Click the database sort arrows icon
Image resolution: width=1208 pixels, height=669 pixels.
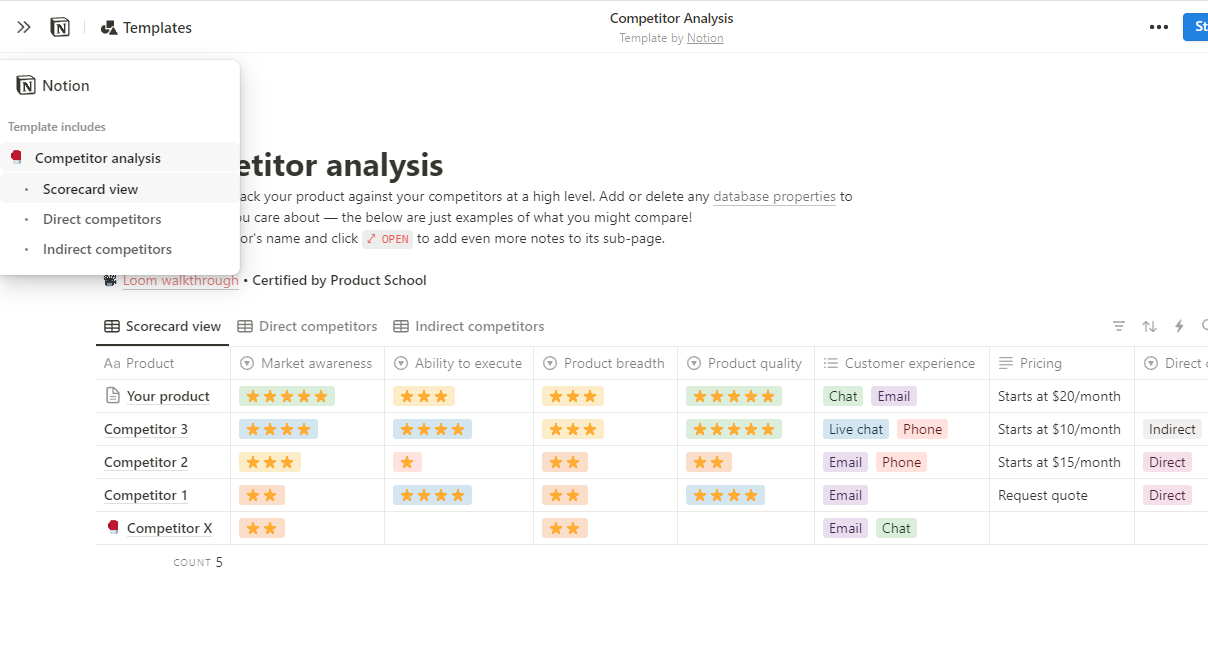click(1150, 326)
